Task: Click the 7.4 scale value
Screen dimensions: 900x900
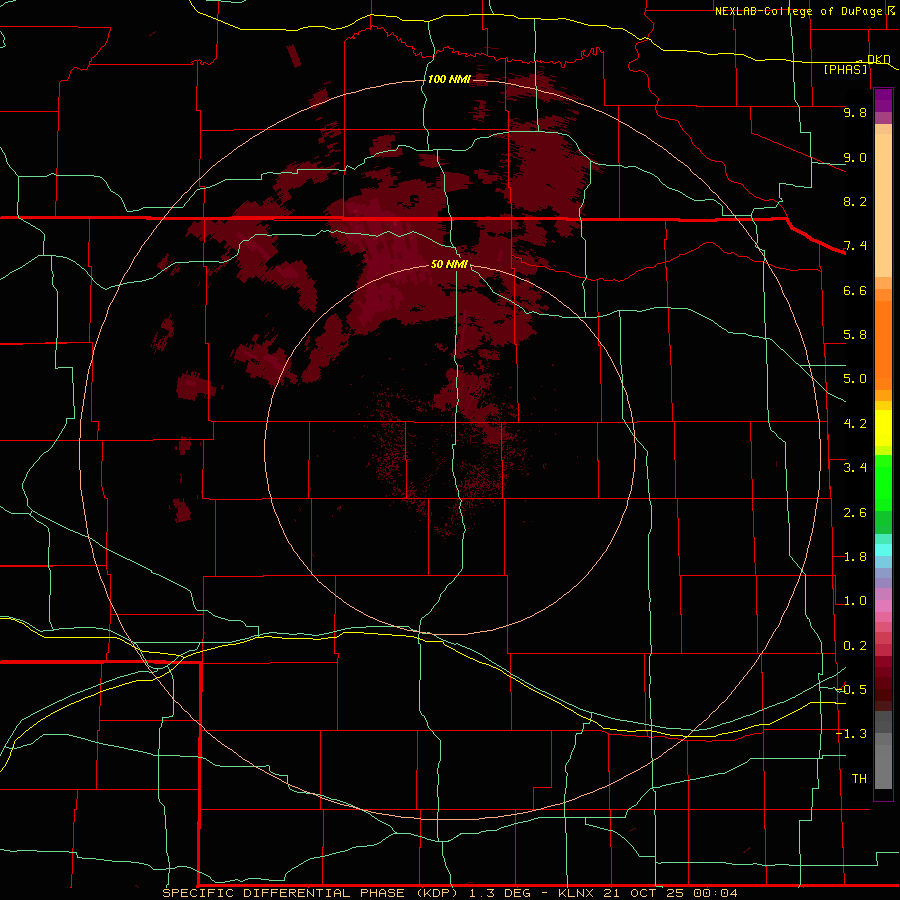Action: click(x=855, y=246)
